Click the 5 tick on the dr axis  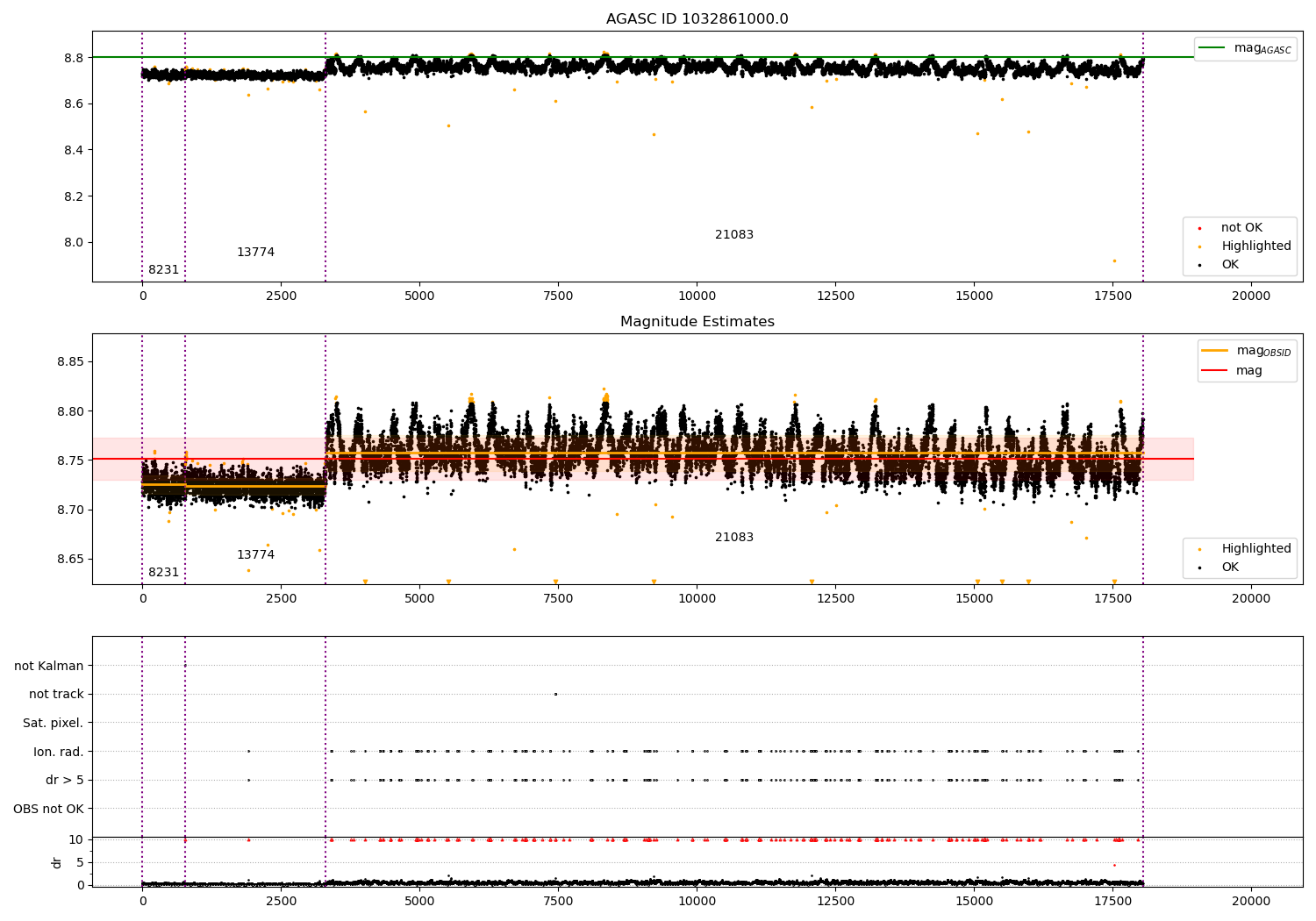(x=80, y=863)
